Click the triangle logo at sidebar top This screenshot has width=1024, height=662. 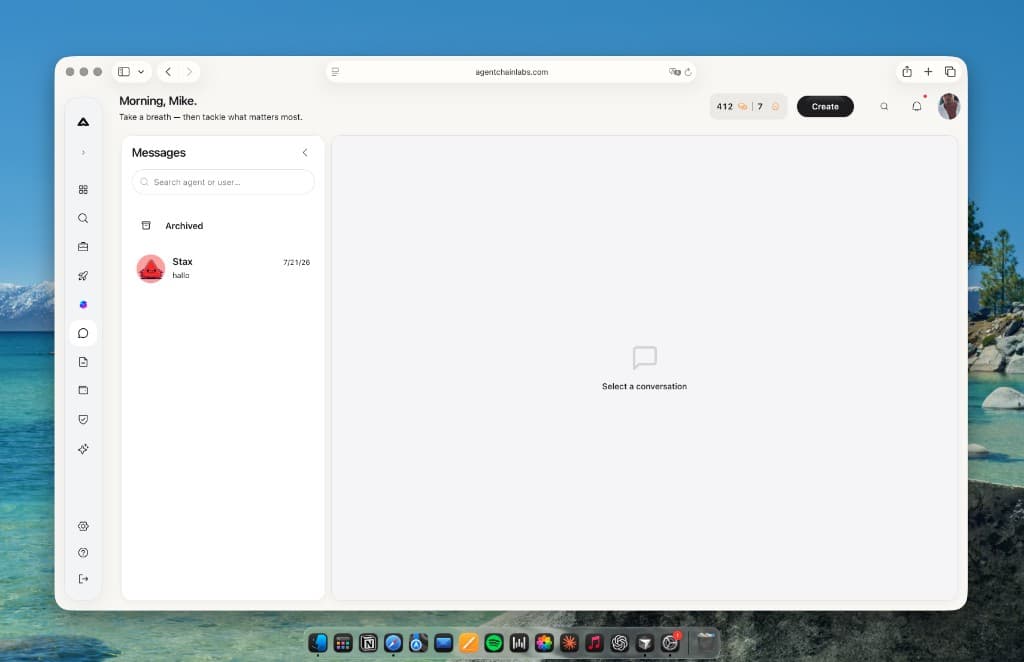pos(83,122)
